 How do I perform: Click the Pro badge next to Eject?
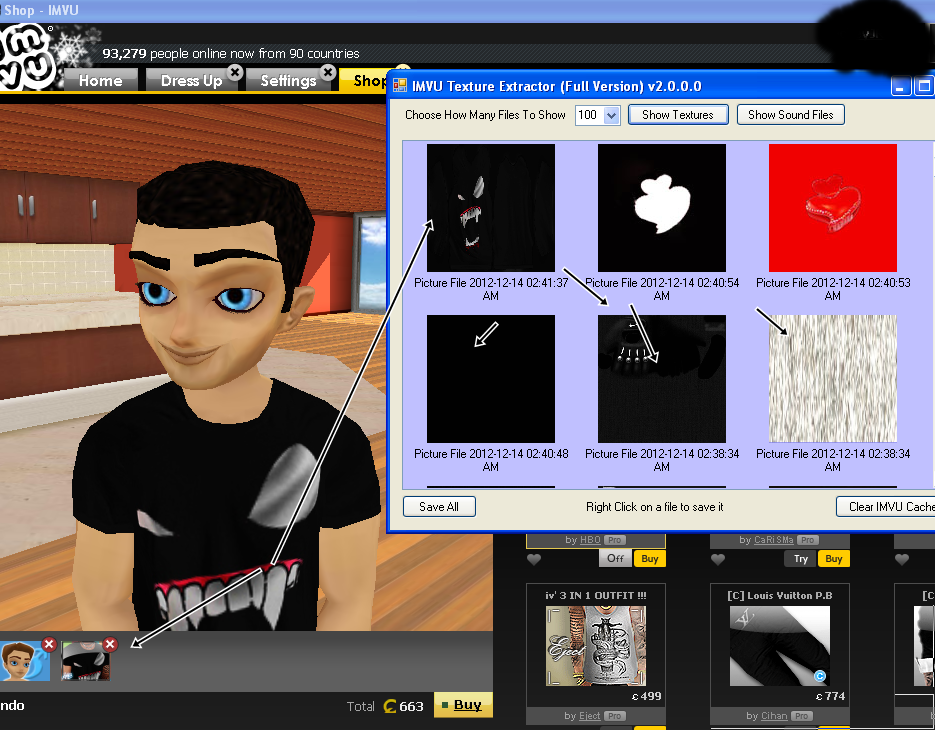pyautogui.click(x=614, y=715)
